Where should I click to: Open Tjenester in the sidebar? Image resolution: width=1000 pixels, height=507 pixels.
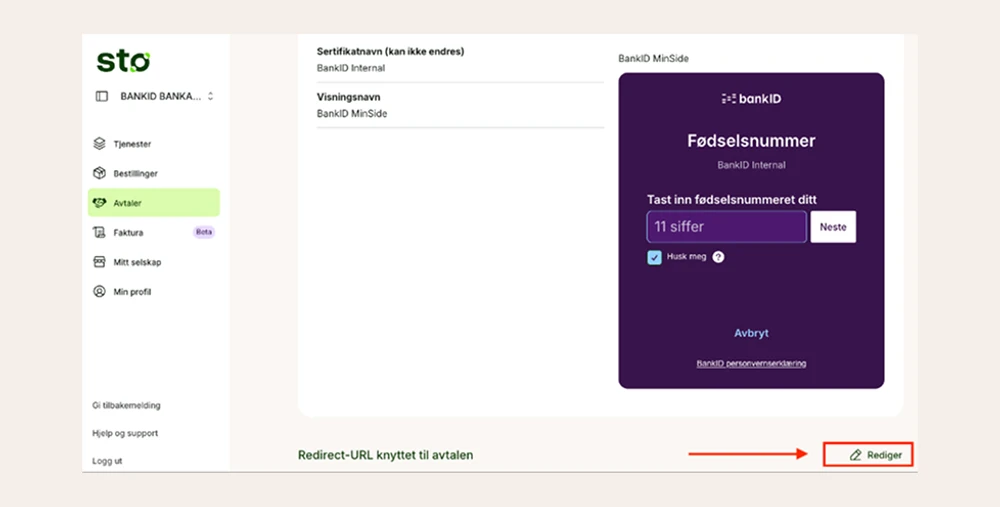[x=132, y=144]
